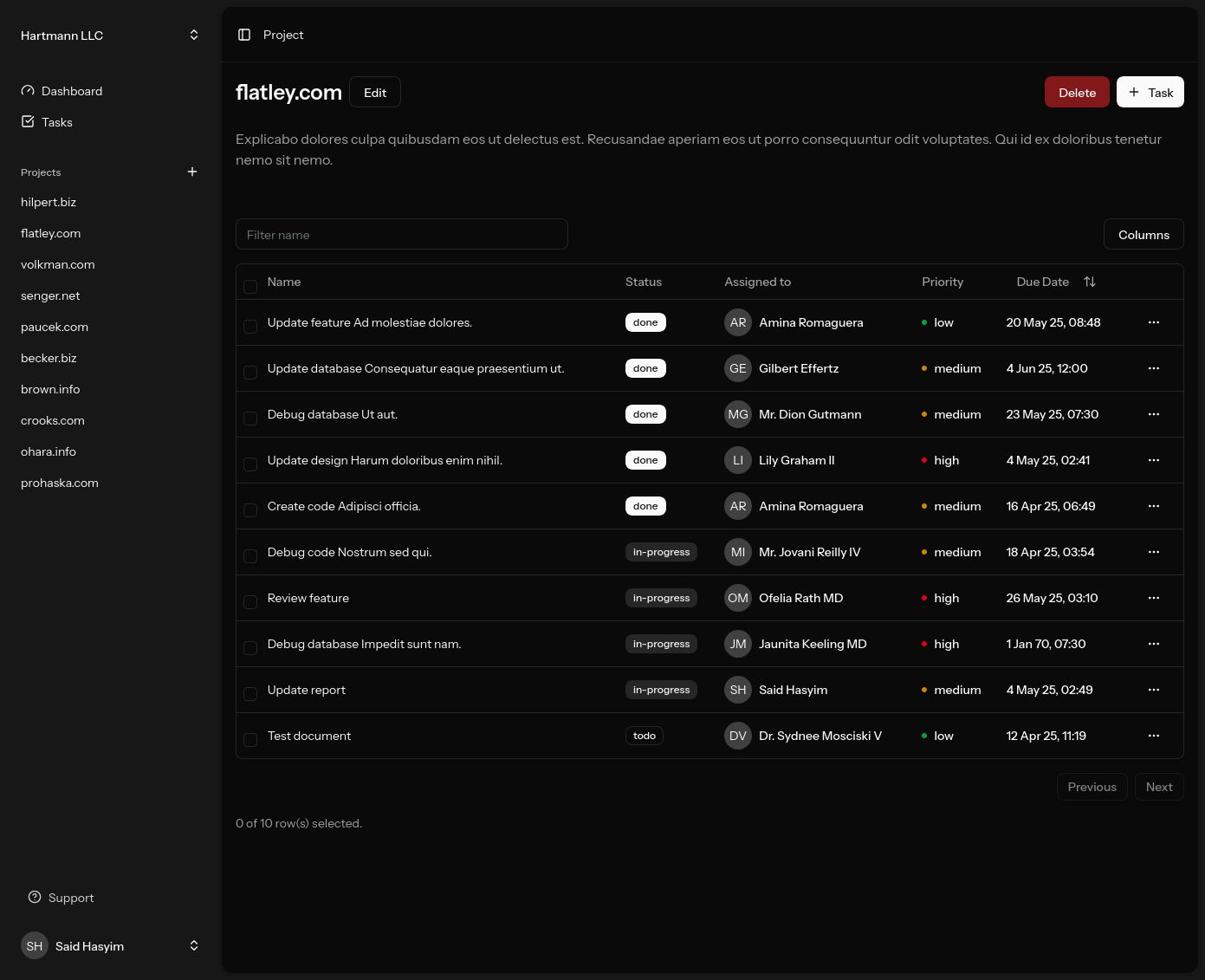Open Tasks via its checkmark icon

coord(28,122)
